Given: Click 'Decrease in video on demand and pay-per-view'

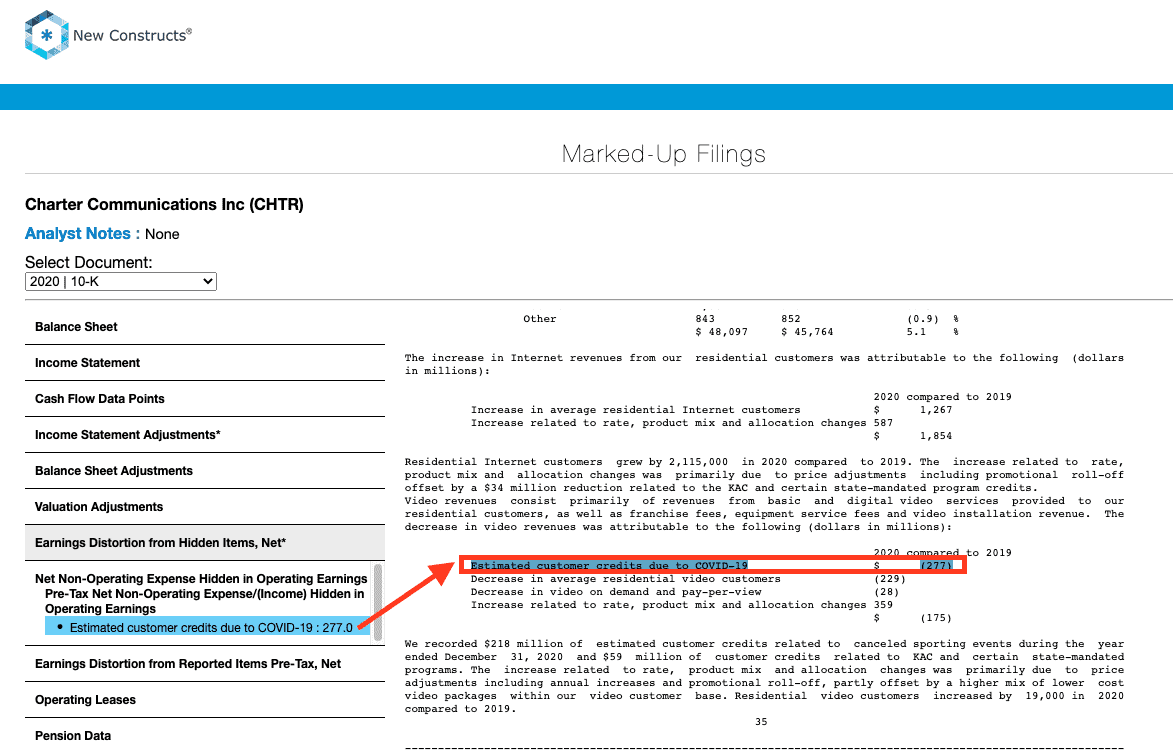Looking at the screenshot, I should coord(616,591).
